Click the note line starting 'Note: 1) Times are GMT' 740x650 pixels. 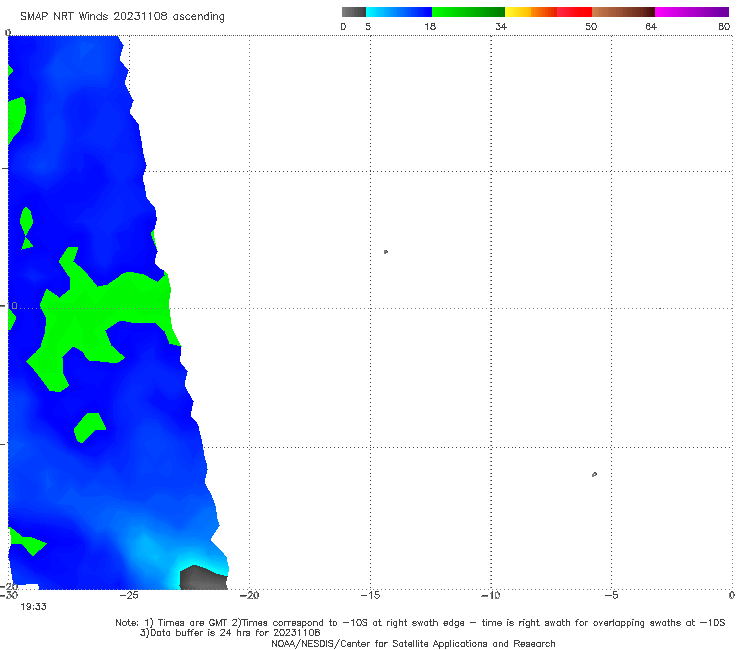(x=420, y=623)
